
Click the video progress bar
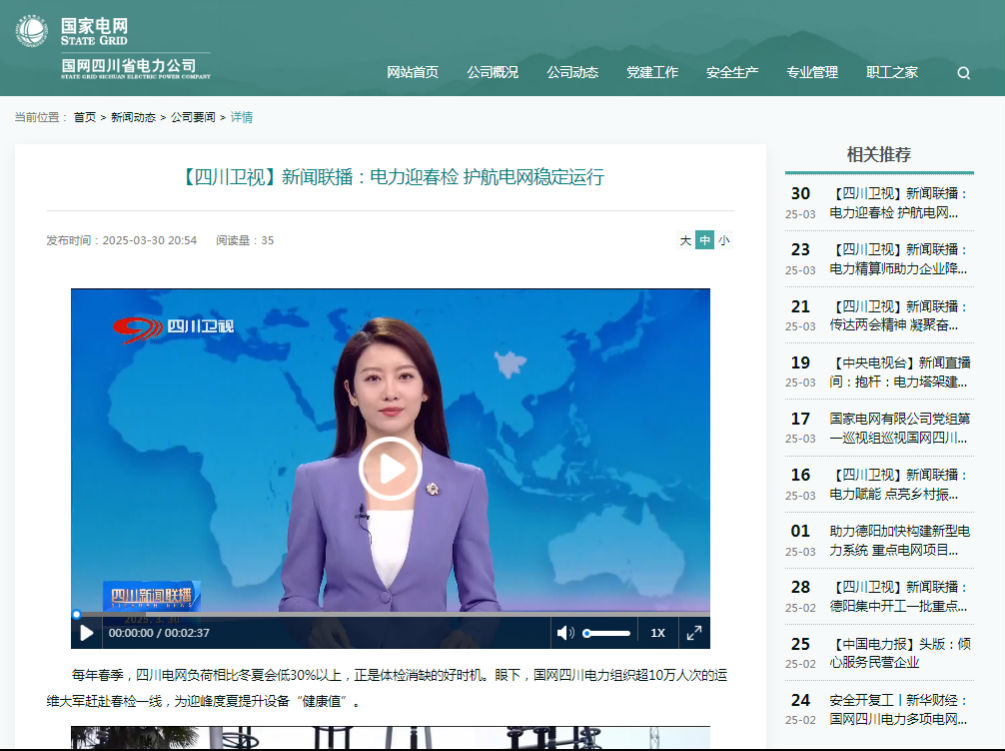coord(390,614)
